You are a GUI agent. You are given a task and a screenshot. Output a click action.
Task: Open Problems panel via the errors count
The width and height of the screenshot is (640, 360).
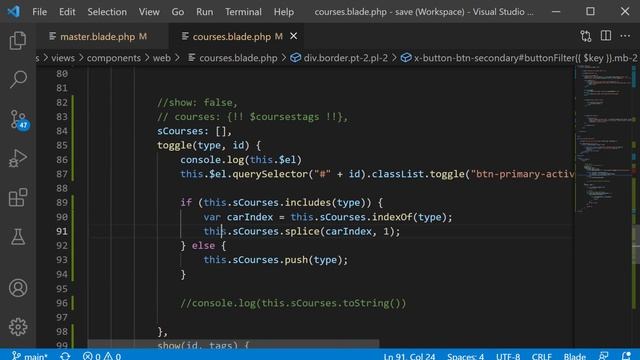(92, 356)
